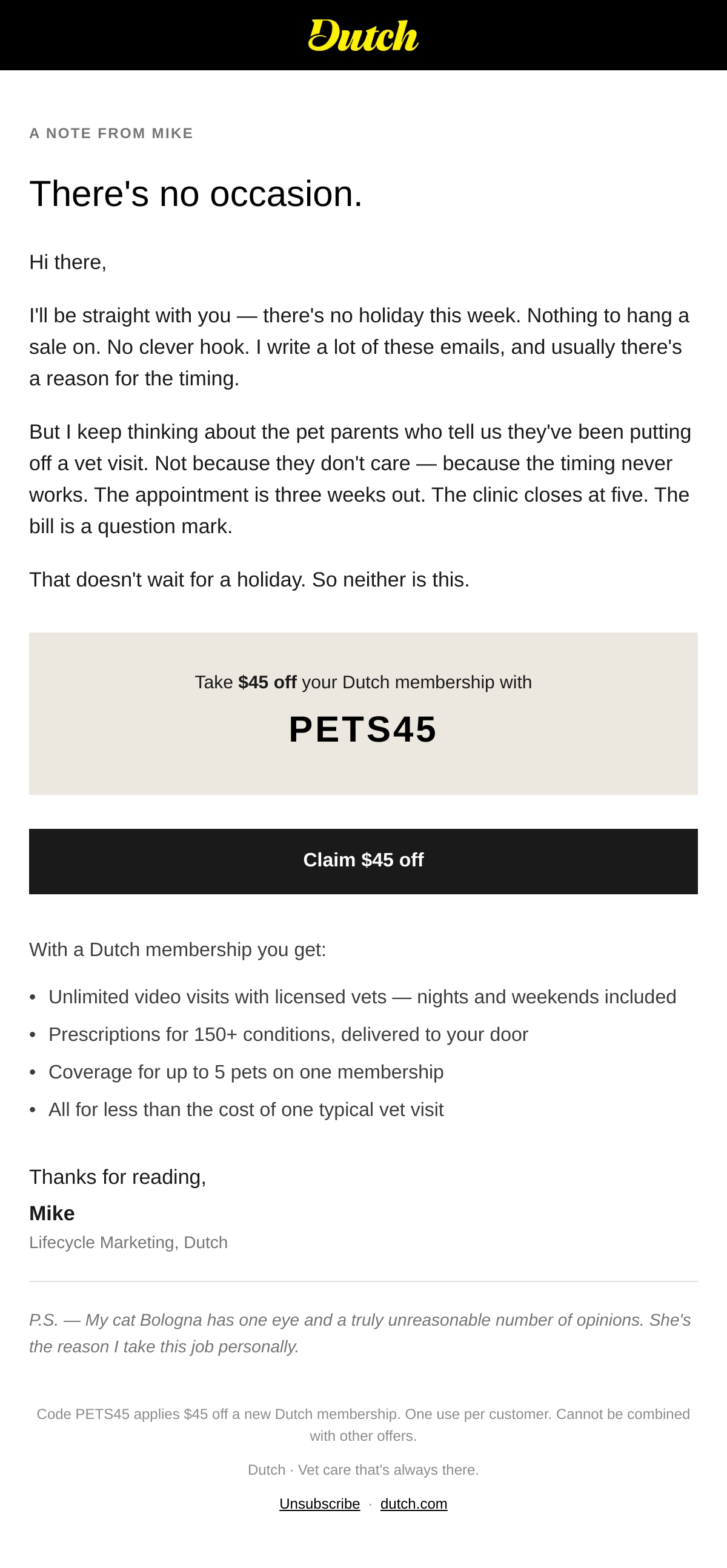Visit the dutch.com footer link
Viewport: 727px width, 1568px height.
click(x=413, y=1504)
